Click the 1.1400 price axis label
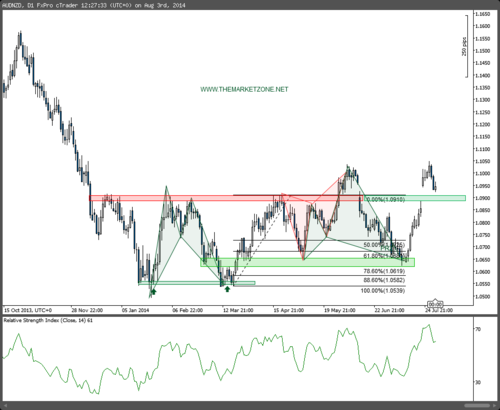The height and width of the screenshot is (410, 500). (x=483, y=76)
